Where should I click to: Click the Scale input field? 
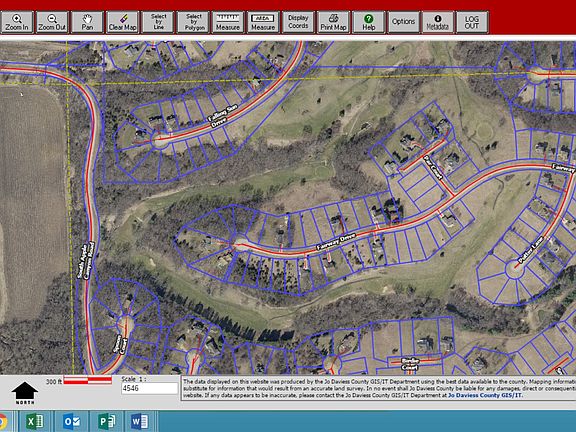click(149, 388)
